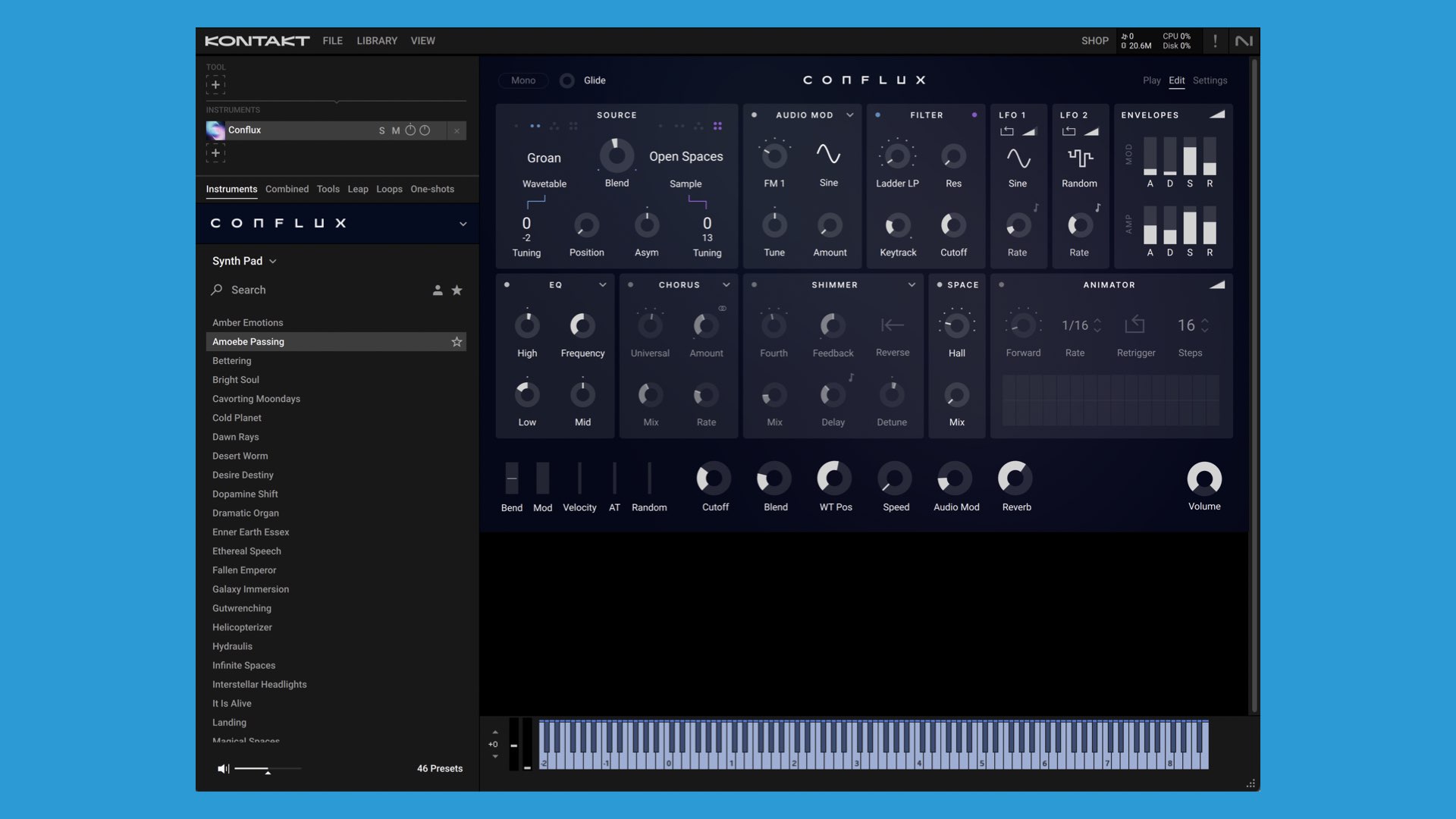The width and height of the screenshot is (1456, 819).
Task: Open the Audio Mod dropdown chevron
Action: (x=849, y=115)
